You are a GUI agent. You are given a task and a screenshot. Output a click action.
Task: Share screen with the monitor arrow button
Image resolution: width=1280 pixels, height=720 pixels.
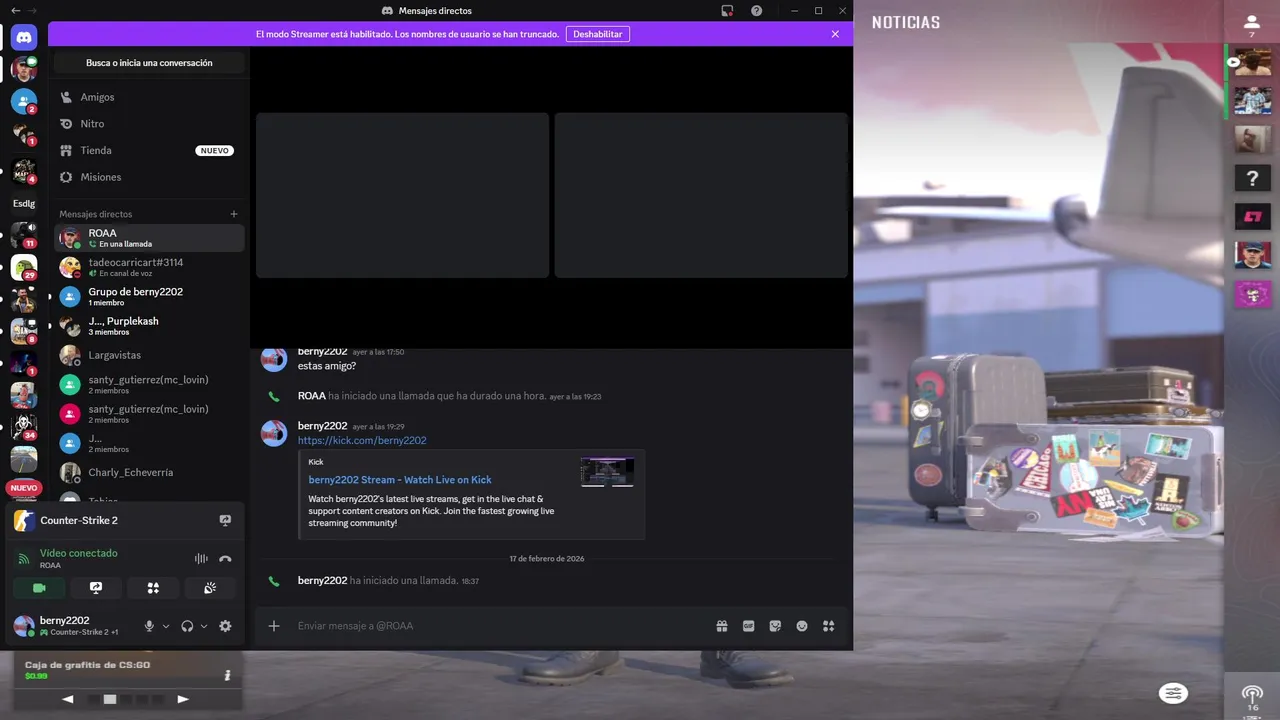[96, 588]
